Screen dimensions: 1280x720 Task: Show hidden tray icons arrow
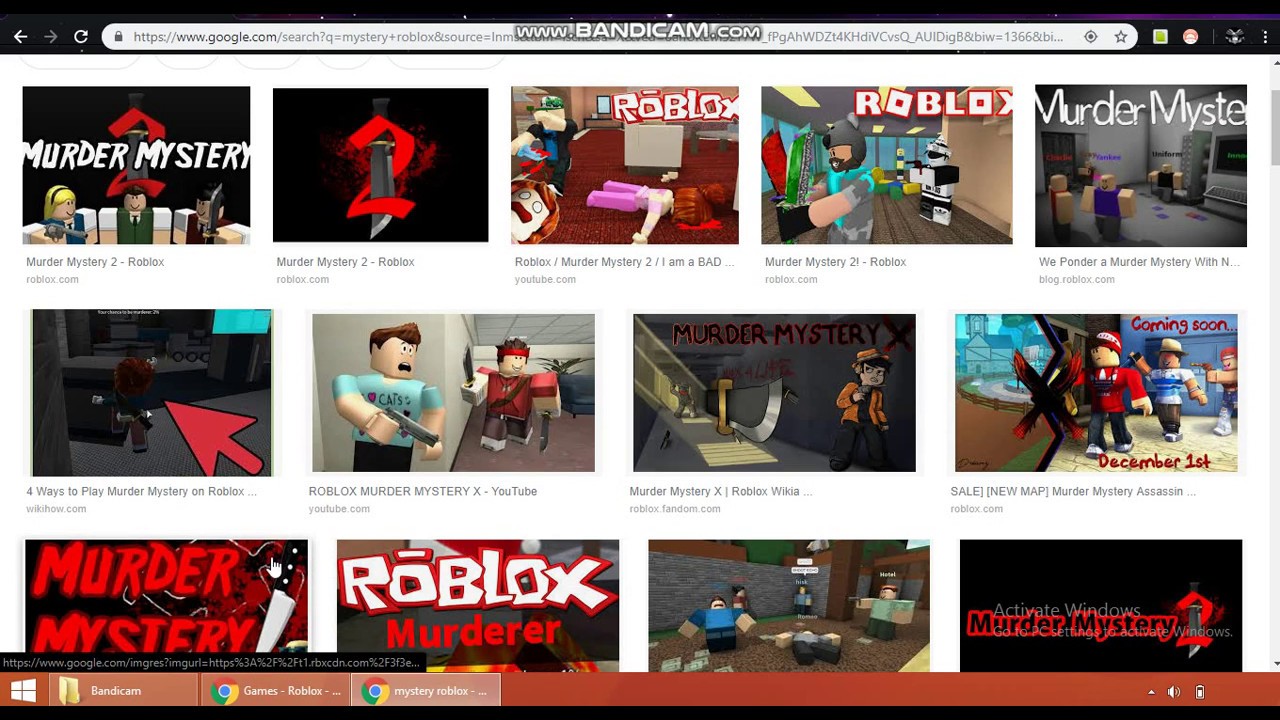pyautogui.click(x=1151, y=691)
